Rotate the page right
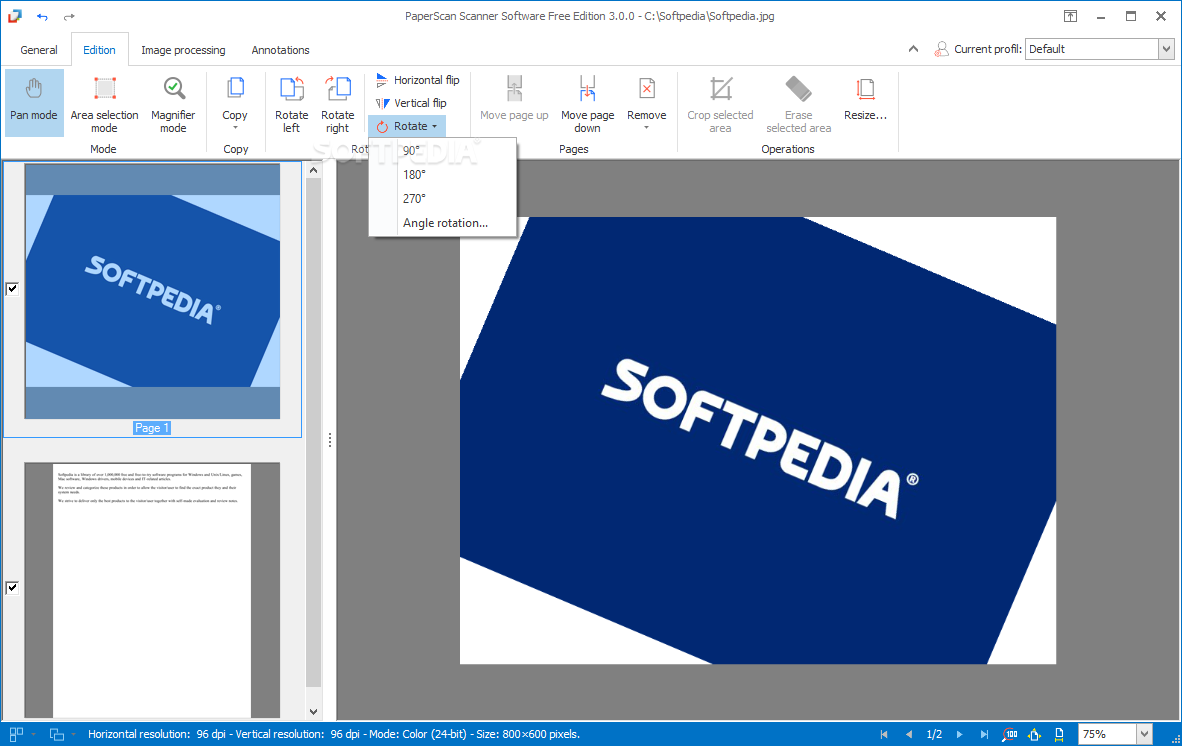This screenshot has height=746, width=1182. [x=338, y=104]
